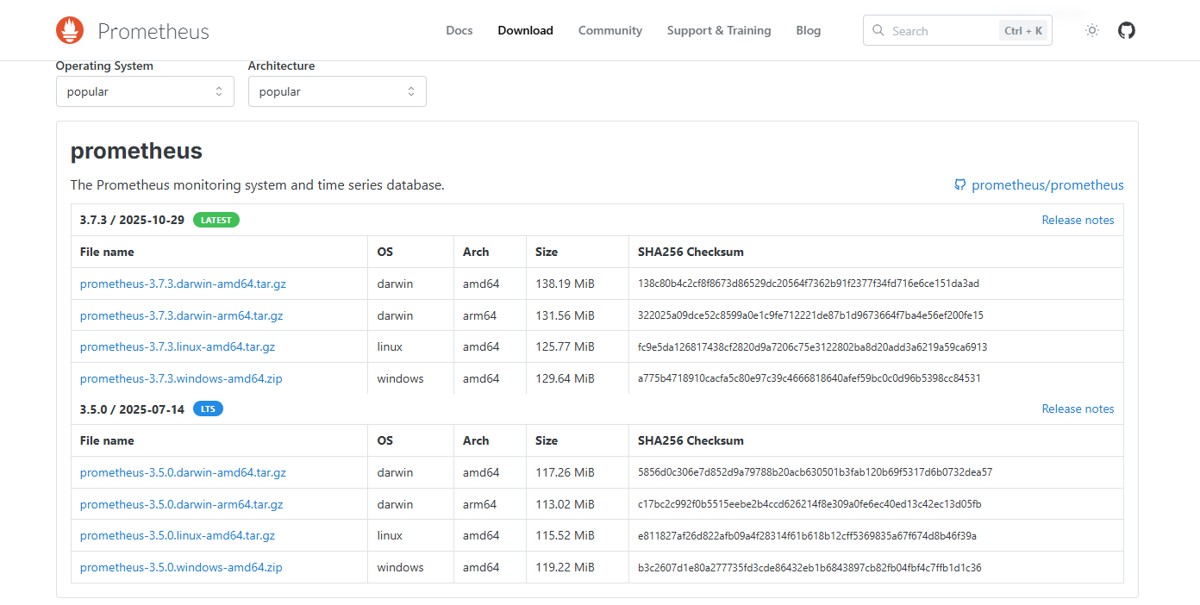This screenshot has width=1200, height=605.
Task: Open Release notes for version 3.7.3
Action: 1077,220
